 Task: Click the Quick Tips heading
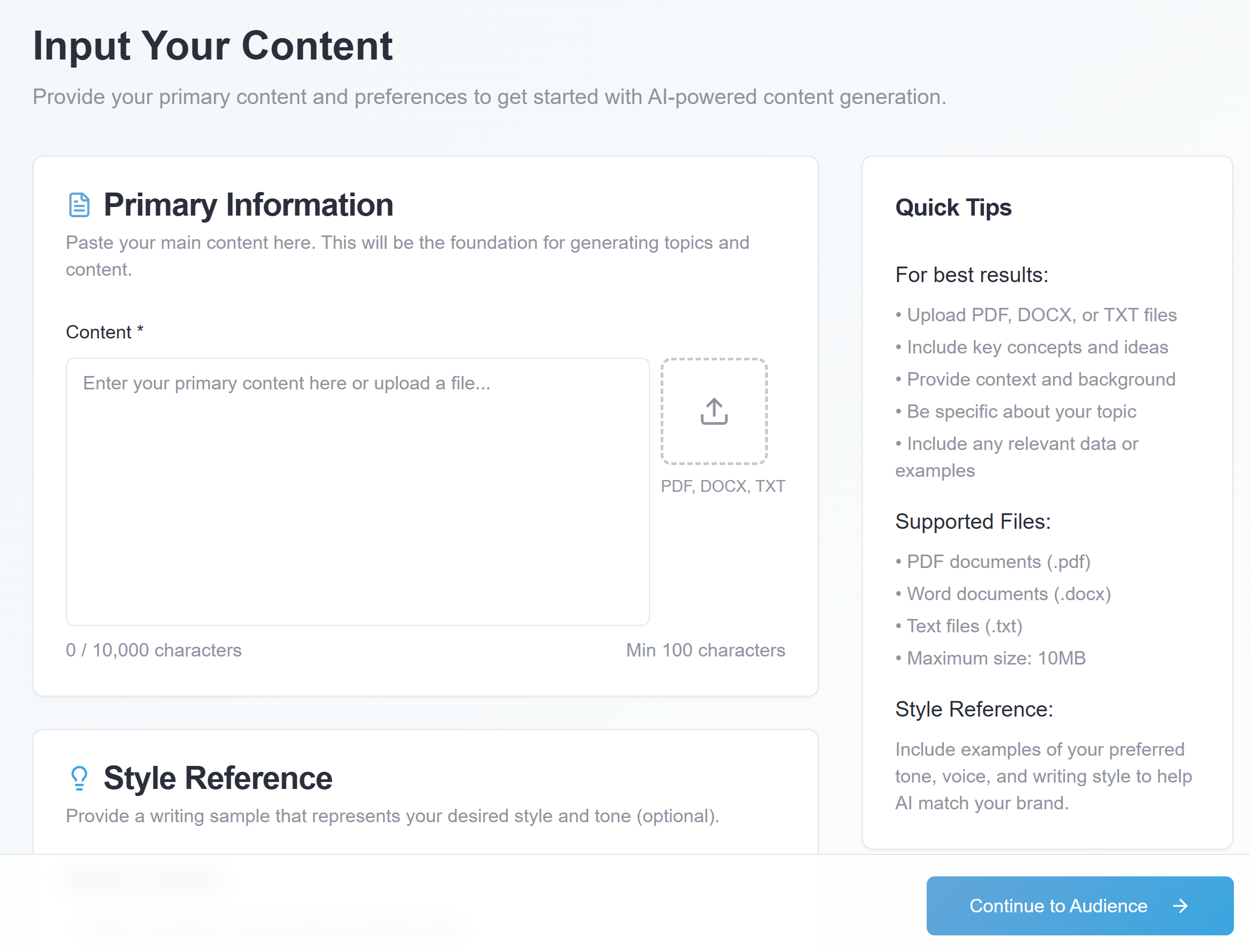pyautogui.click(x=953, y=208)
